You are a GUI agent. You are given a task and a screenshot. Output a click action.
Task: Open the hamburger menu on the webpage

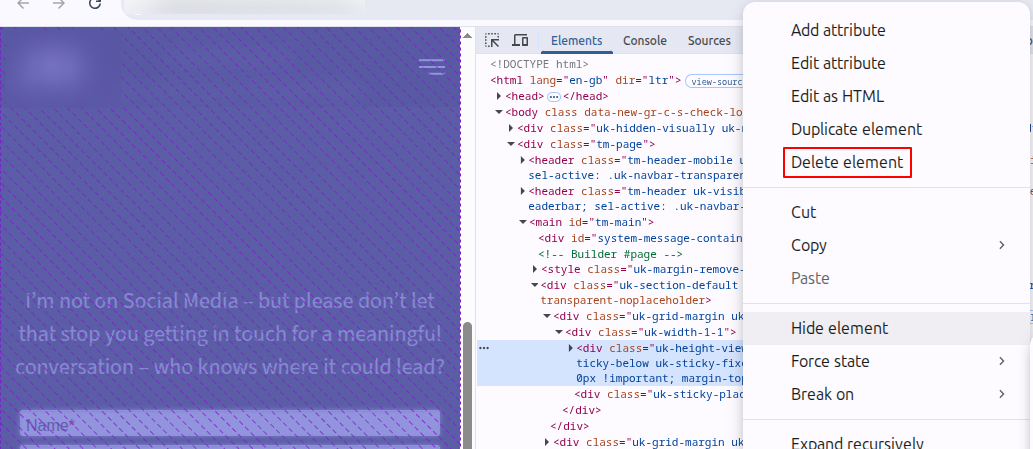(432, 66)
